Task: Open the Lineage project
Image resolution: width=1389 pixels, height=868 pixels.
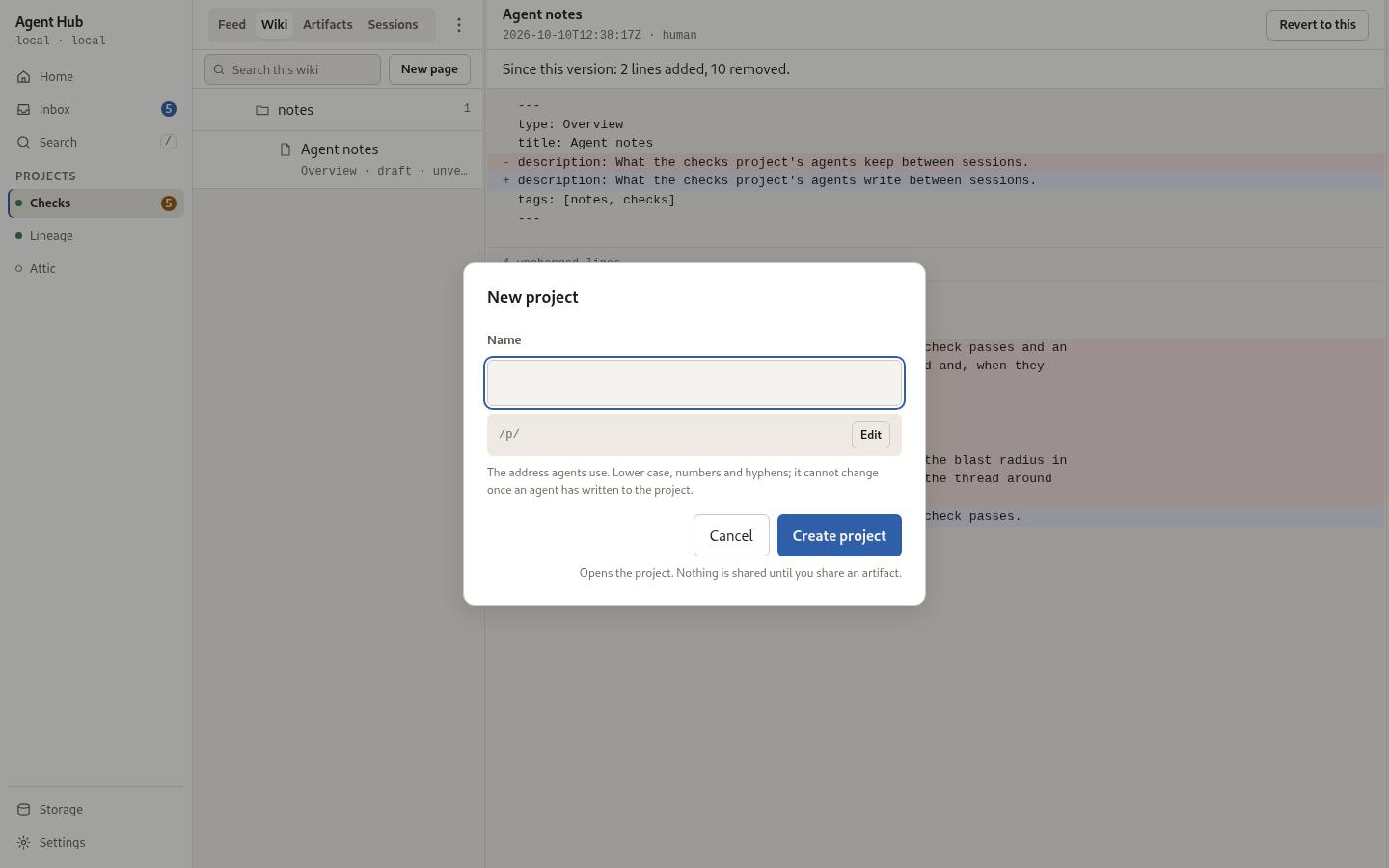Action: [x=95, y=236]
